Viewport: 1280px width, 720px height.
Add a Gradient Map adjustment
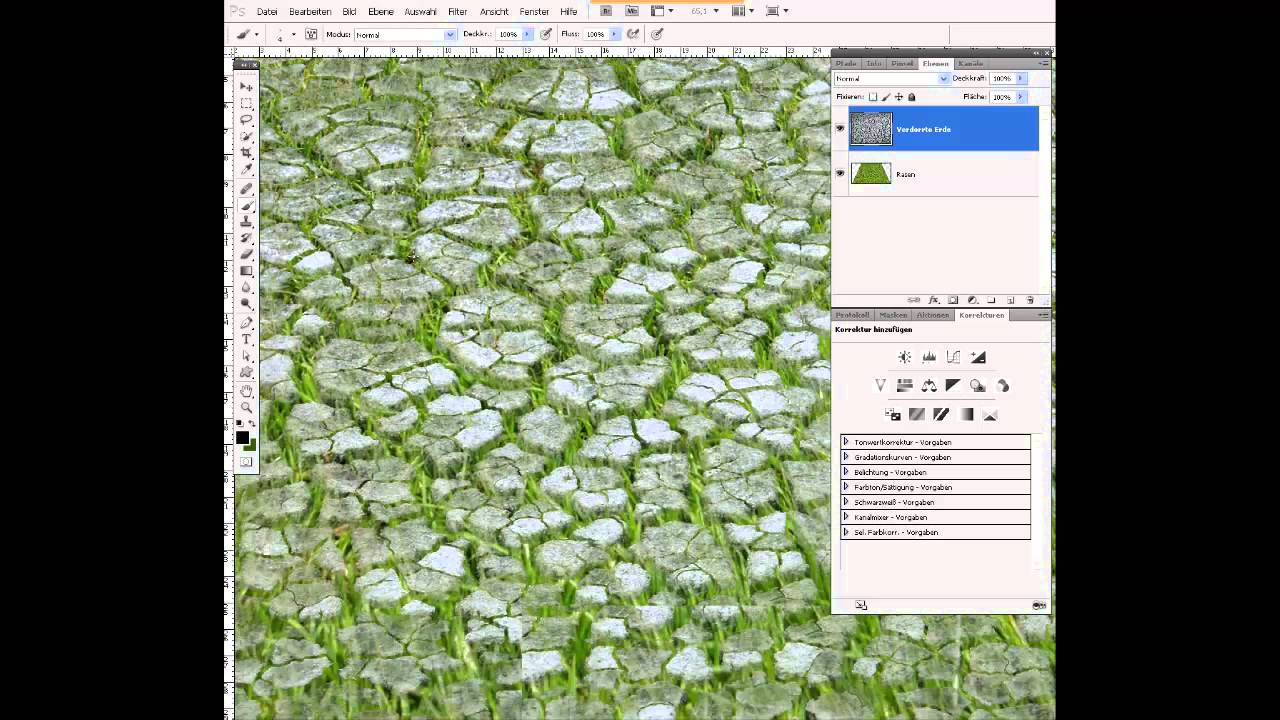[966, 414]
